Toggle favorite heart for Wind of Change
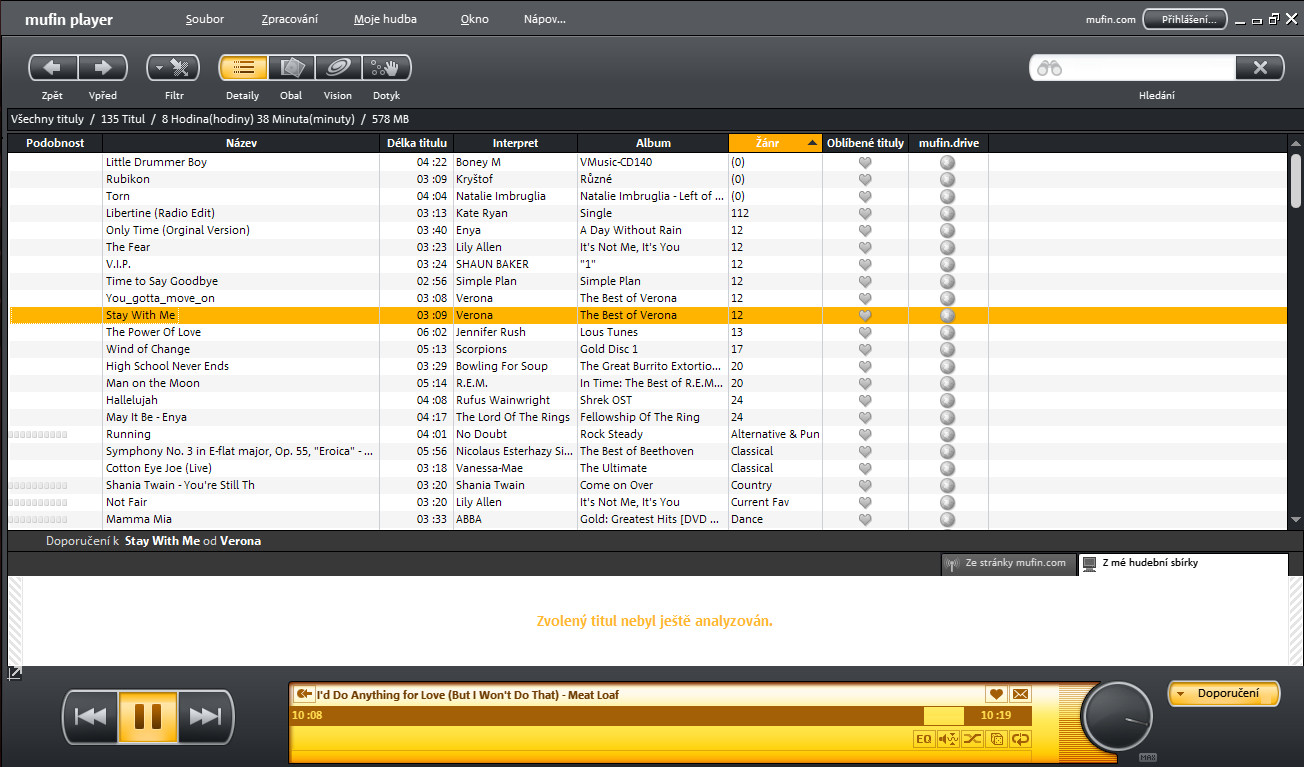 (x=865, y=349)
